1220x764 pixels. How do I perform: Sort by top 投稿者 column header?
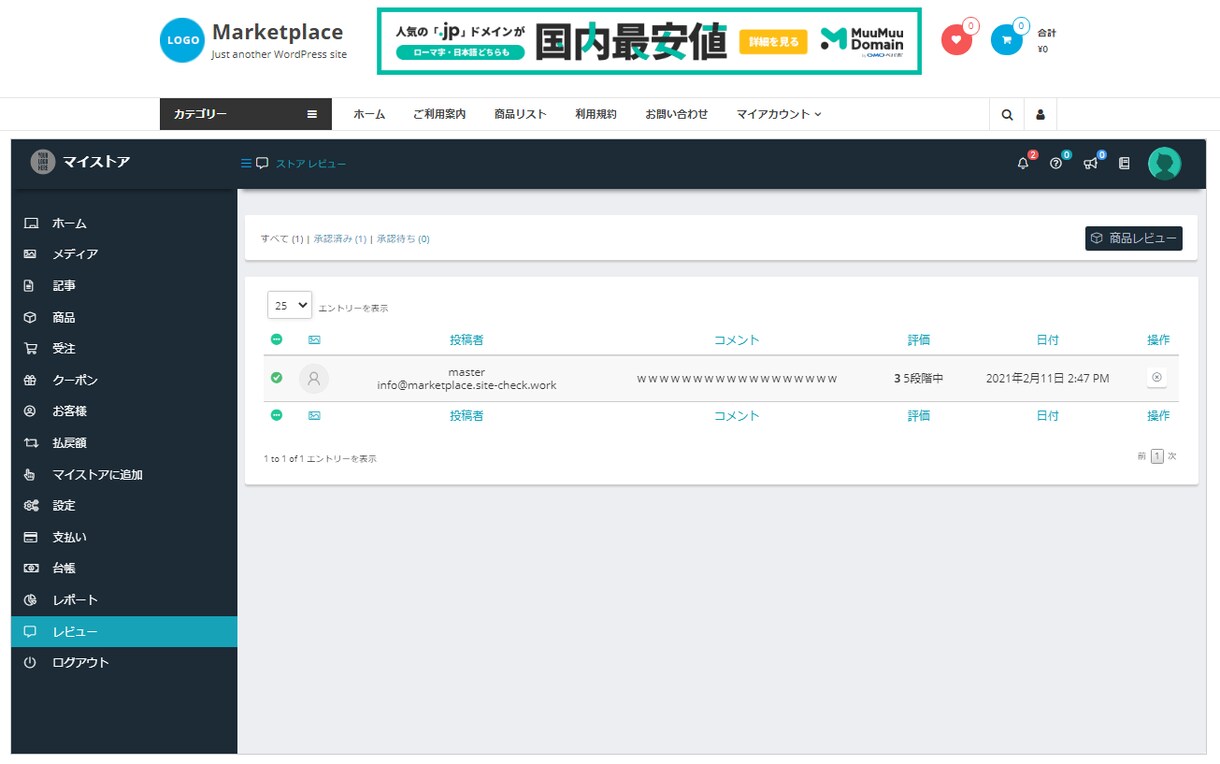tap(467, 340)
